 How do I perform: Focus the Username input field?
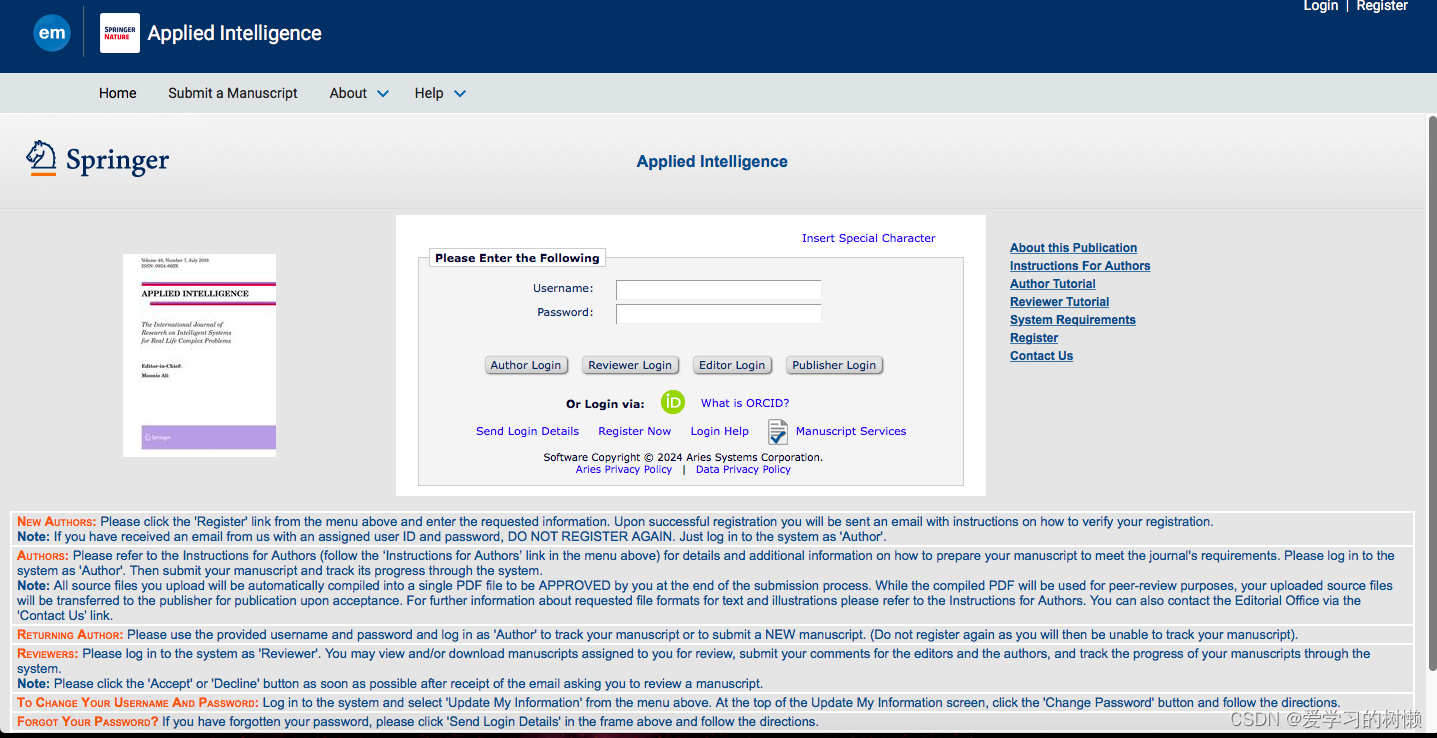pyautogui.click(x=718, y=290)
